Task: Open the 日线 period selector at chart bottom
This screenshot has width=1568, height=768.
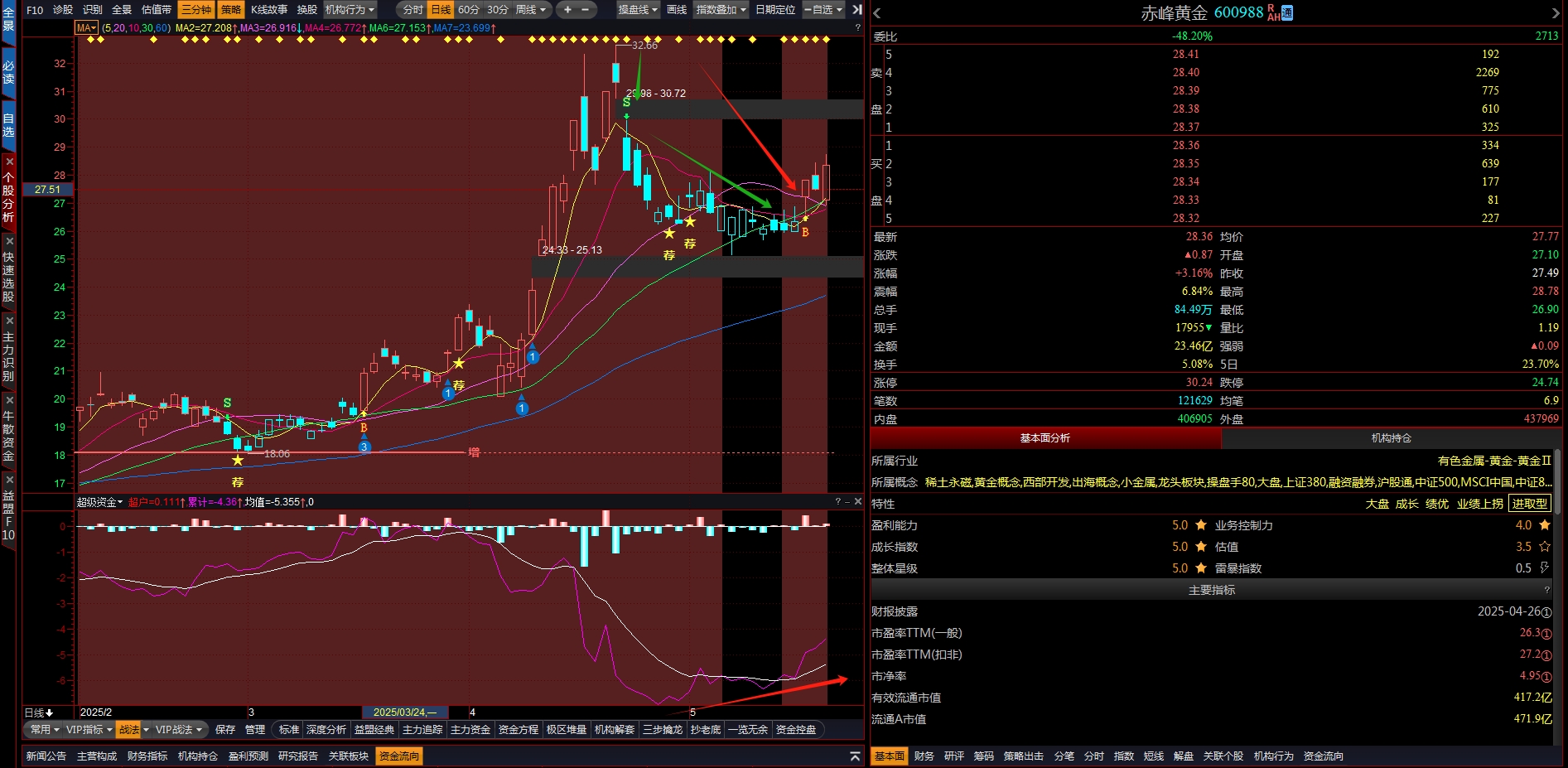Action: 39,712
